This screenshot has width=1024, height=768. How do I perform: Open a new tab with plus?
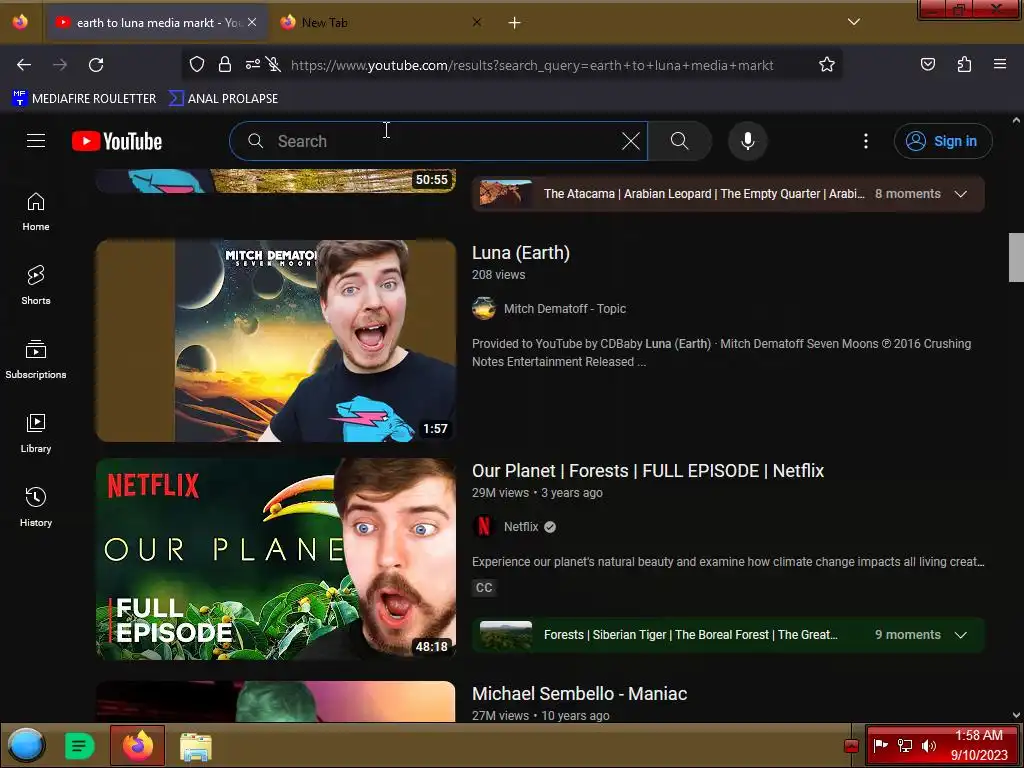point(515,23)
